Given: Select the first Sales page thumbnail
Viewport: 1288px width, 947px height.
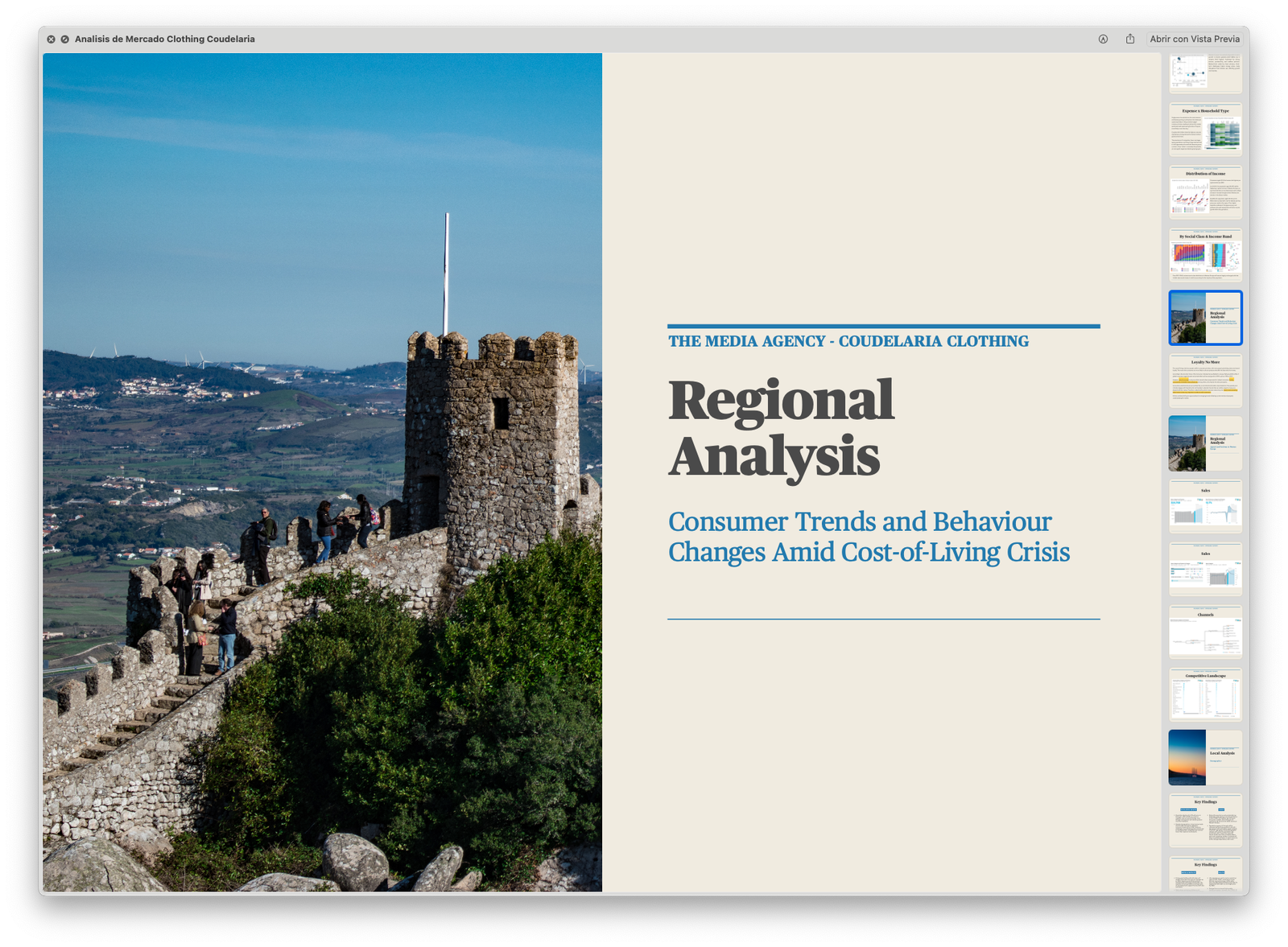Looking at the screenshot, I should pyautogui.click(x=1205, y=506).
